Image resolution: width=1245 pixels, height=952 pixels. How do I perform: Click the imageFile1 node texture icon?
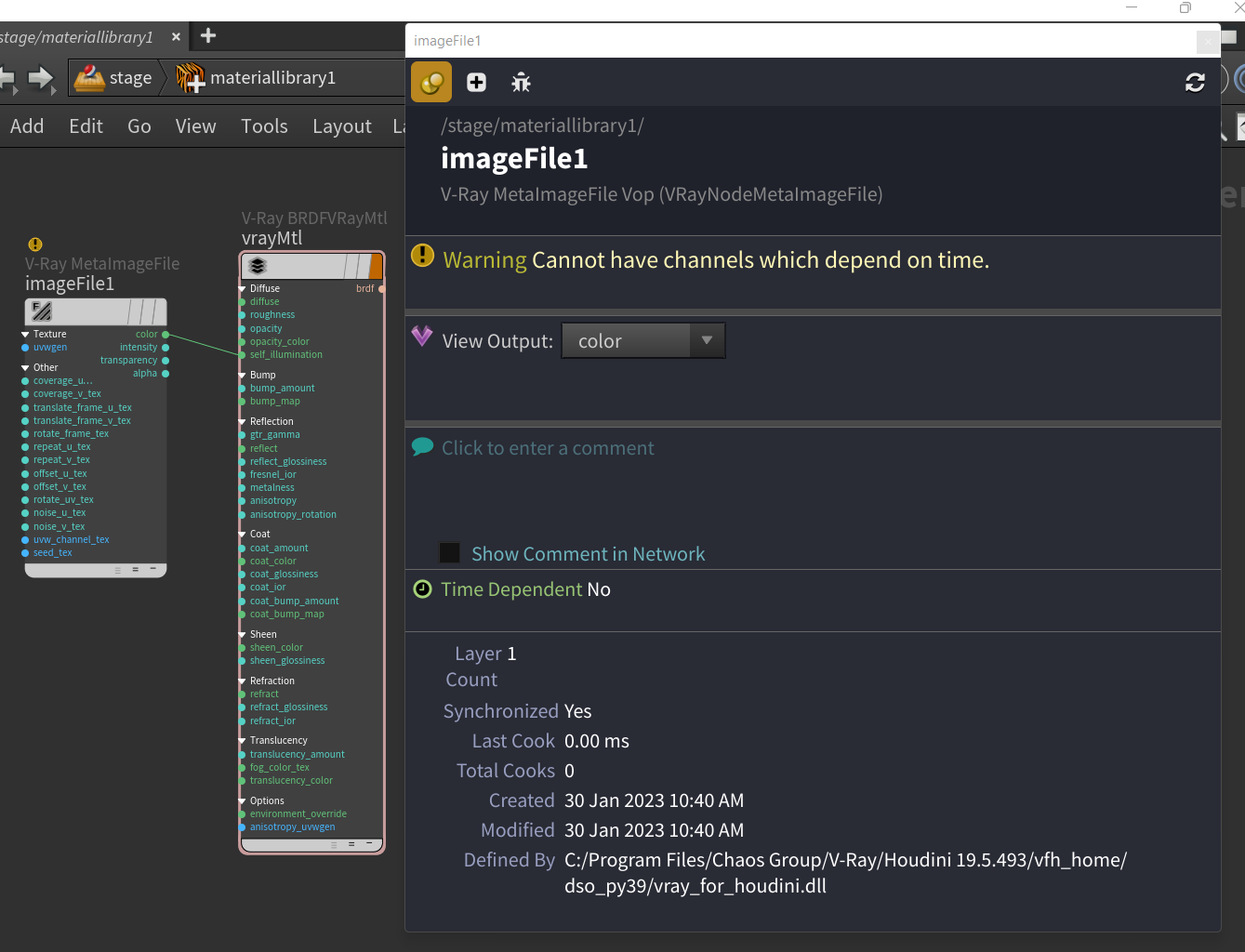(42, 311)
